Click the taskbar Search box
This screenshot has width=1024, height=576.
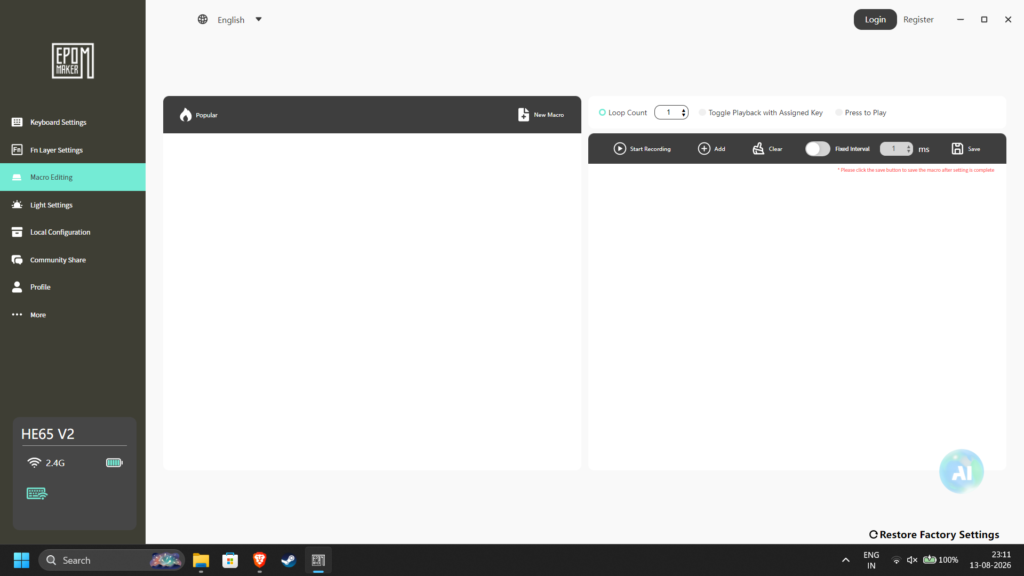[x=112, y=560]
